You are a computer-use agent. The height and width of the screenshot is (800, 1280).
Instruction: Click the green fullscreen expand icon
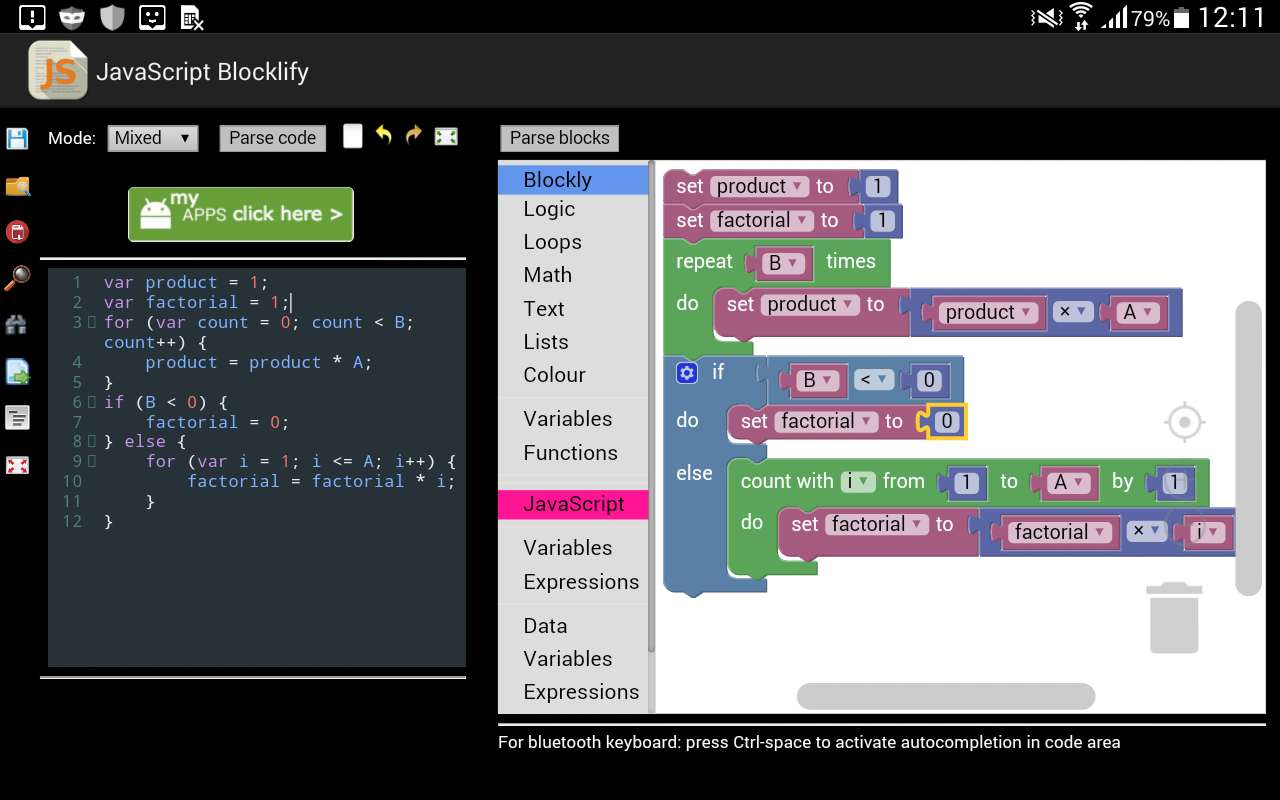pos(446,137)
